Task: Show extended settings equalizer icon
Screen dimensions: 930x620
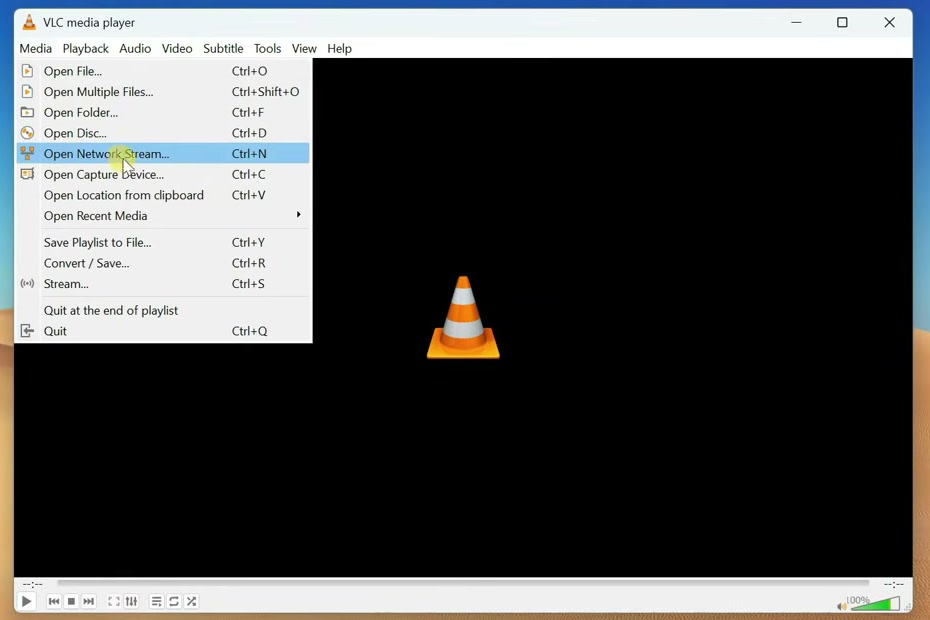Action: point(132,602)
